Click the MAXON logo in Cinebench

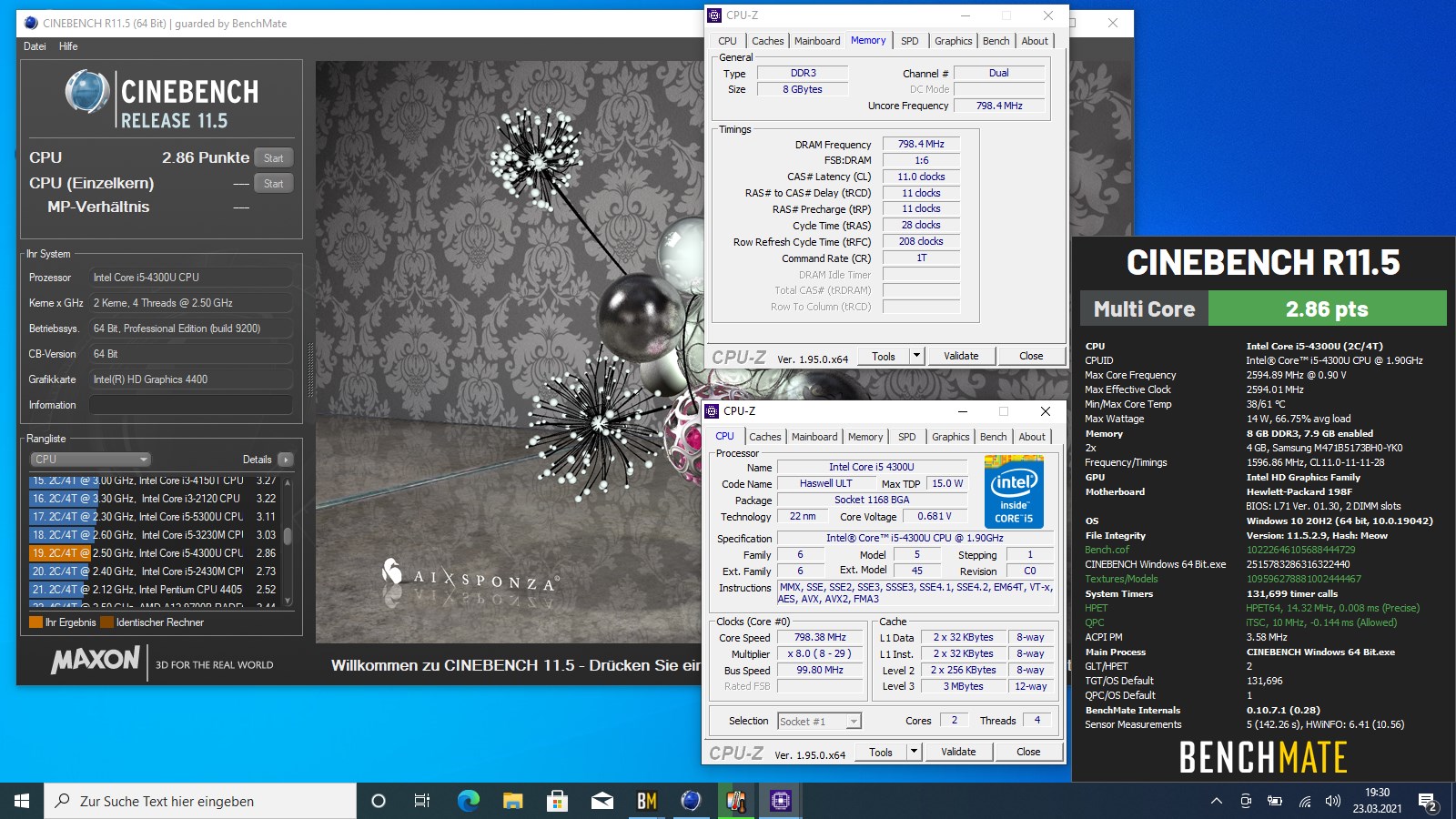click(96, 661)
